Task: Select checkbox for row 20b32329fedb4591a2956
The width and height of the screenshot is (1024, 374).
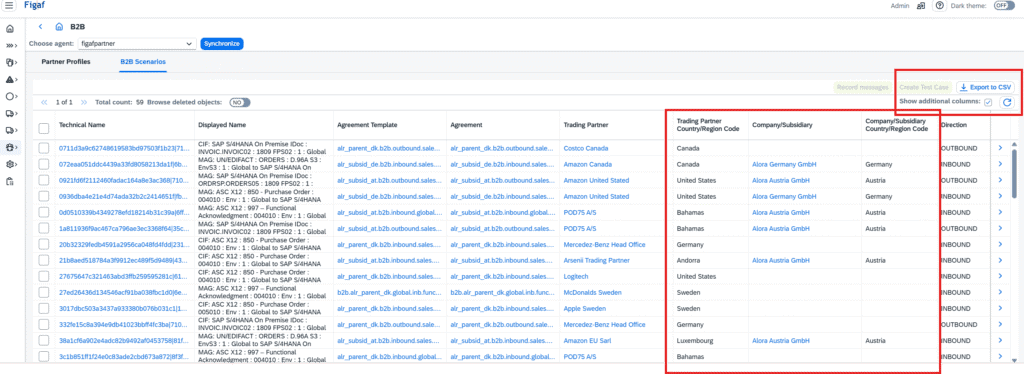Action: [44, 244]
